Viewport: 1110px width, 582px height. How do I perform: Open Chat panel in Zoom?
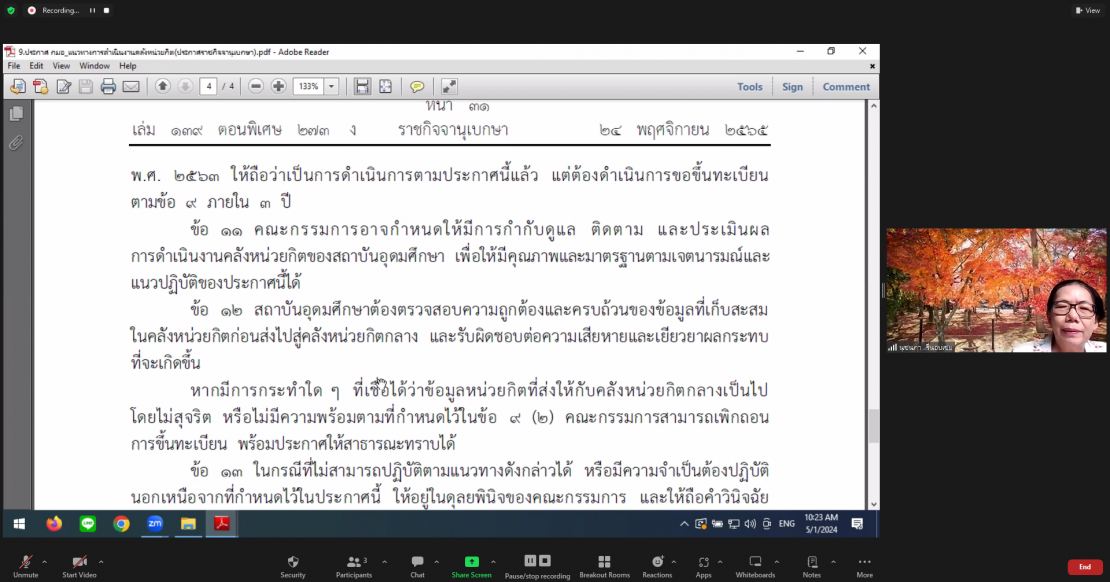pyautogui.click(x=418, y=566)
